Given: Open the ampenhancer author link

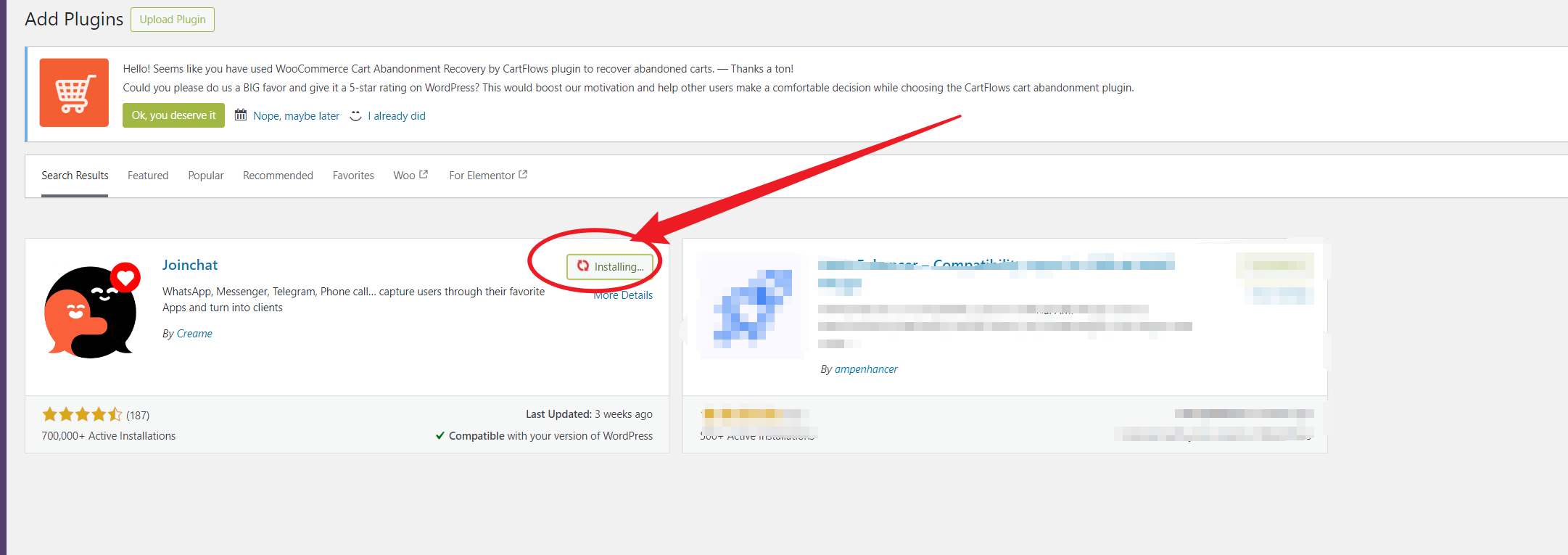Looking at the screenshot, I should (866, 369).
